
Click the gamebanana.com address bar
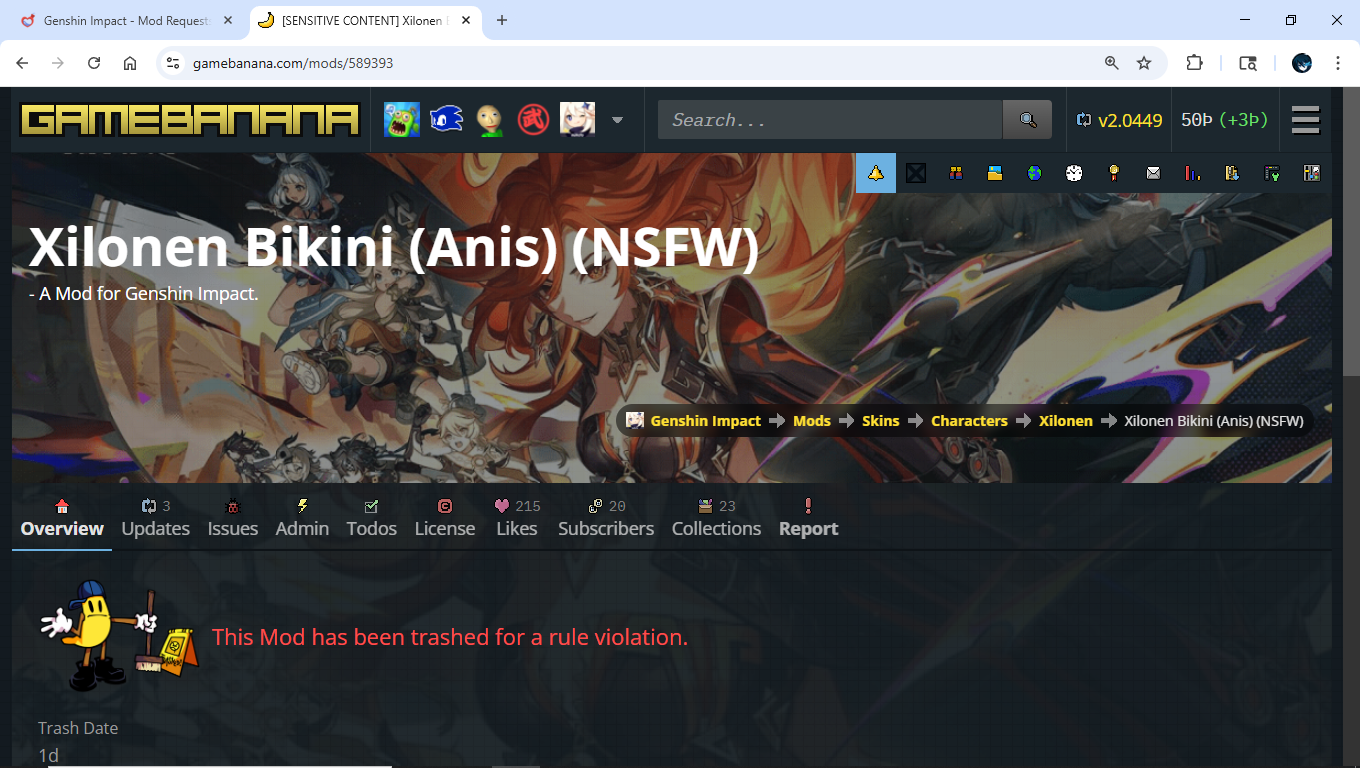(640, 63)
